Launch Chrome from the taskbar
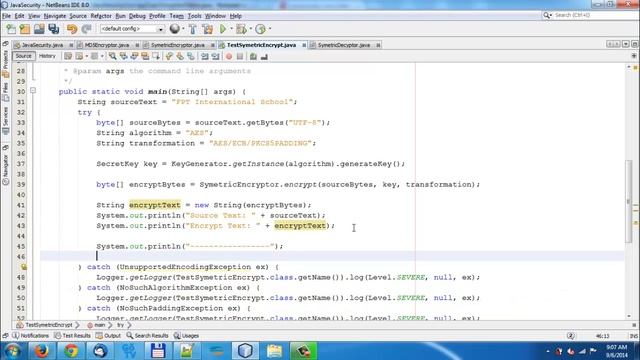 (x=71, y=351)
